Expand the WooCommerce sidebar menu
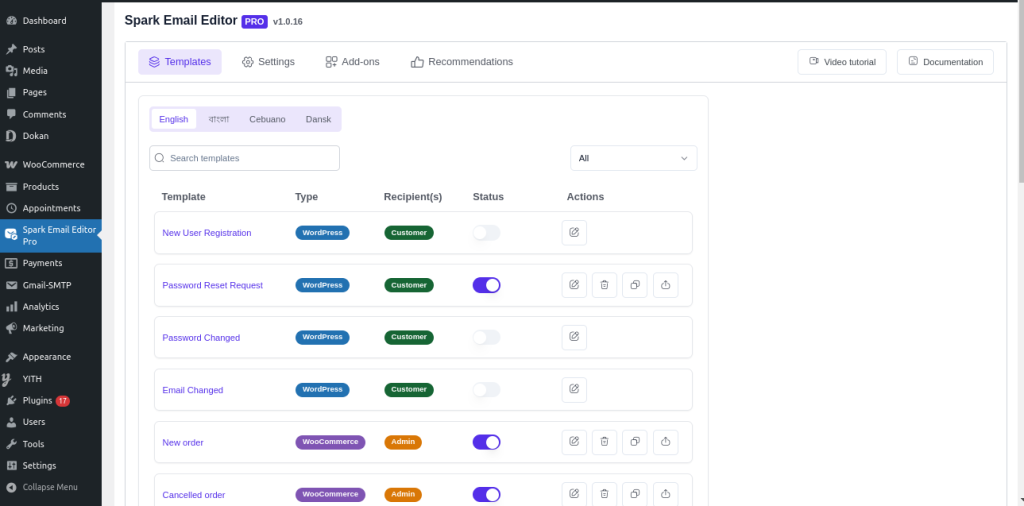Image resolution: width=1024 pixels, height=506 pixels. 53,165
